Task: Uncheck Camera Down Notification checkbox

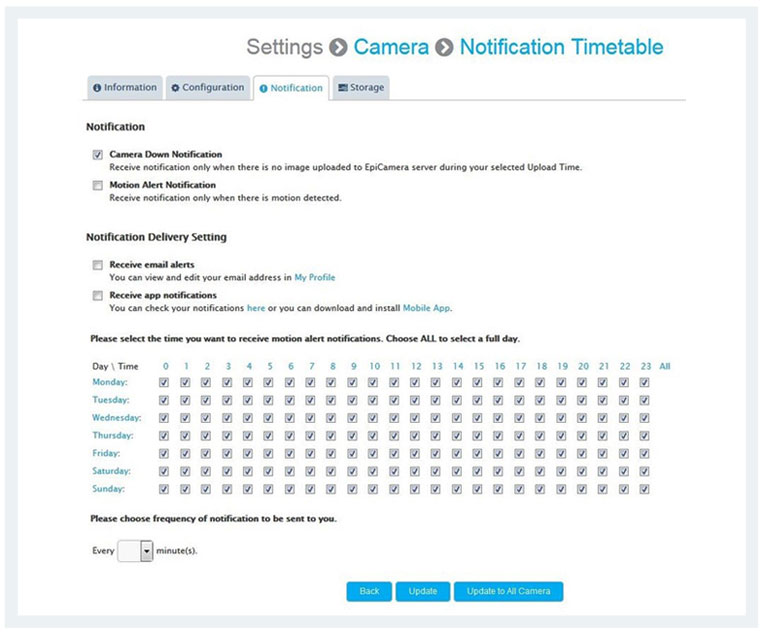Action: pos(98,155)
